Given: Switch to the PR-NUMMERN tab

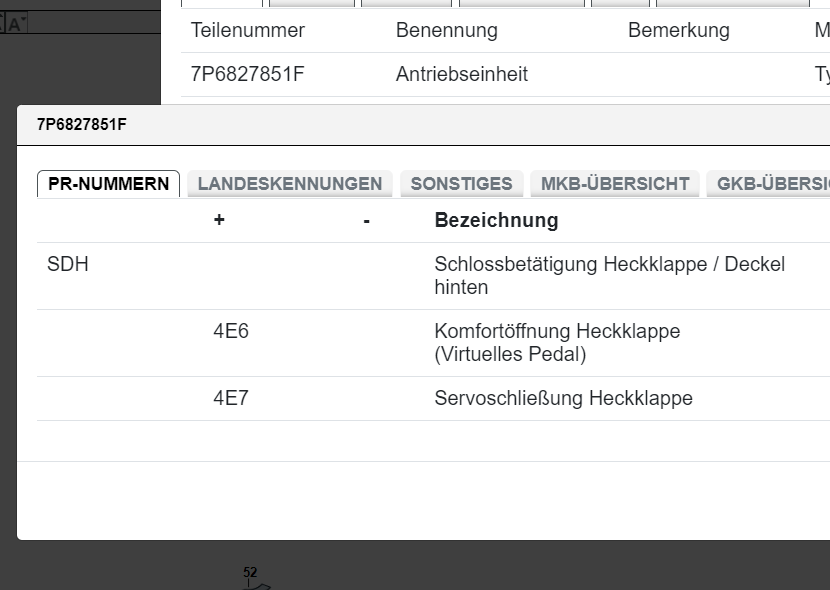Looking at the screenshot, I should [107, 183].
